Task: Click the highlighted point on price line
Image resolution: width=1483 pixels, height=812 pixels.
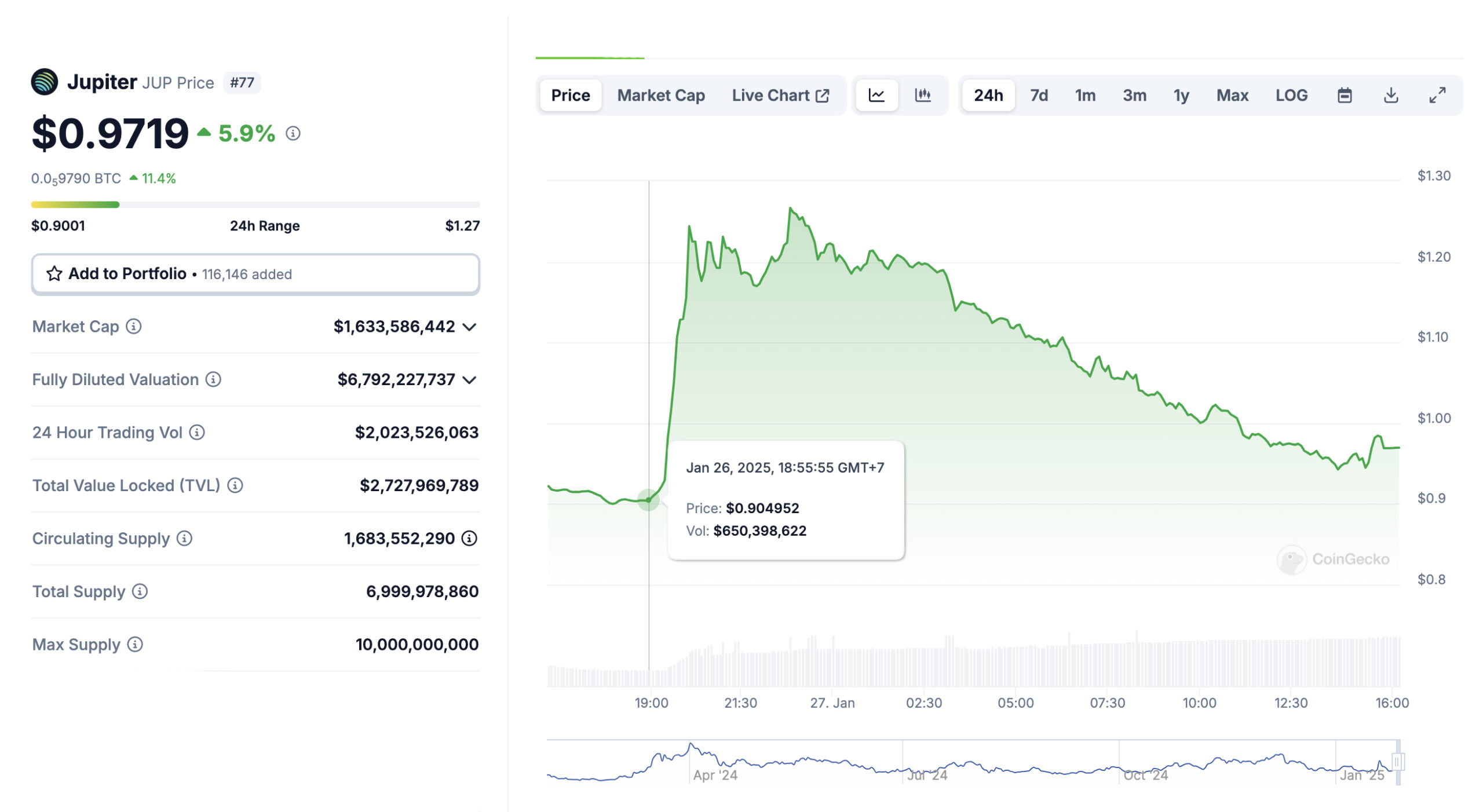Action: (648, 500)
